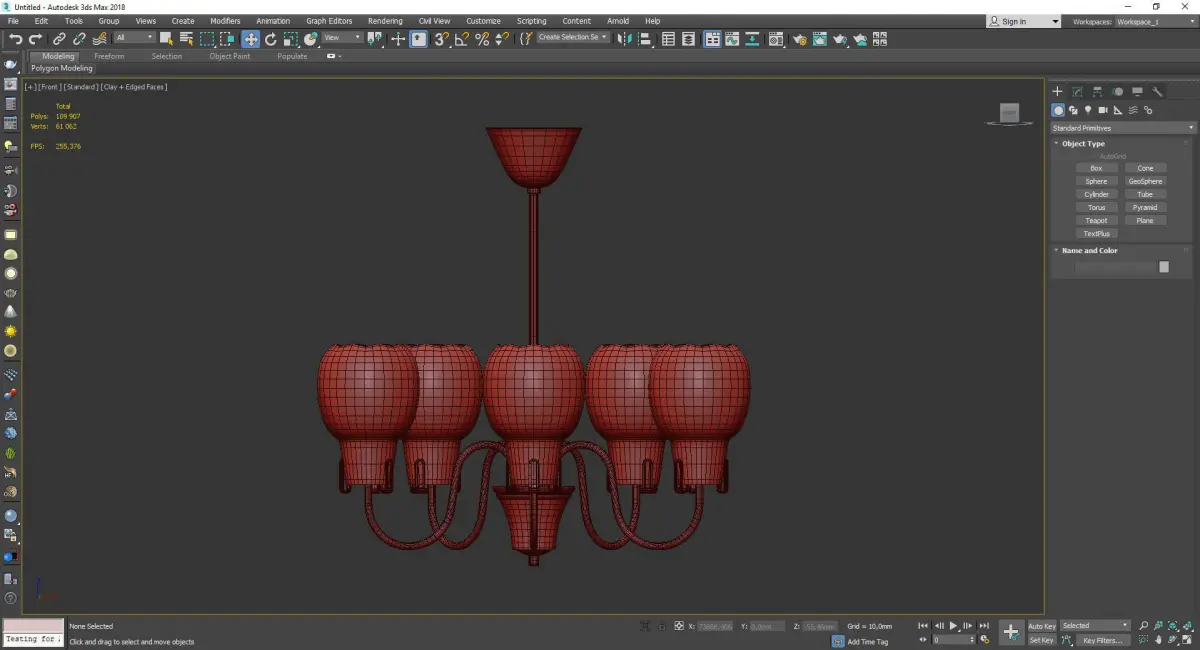Open the selection filter All dropdown

point(134,38)
